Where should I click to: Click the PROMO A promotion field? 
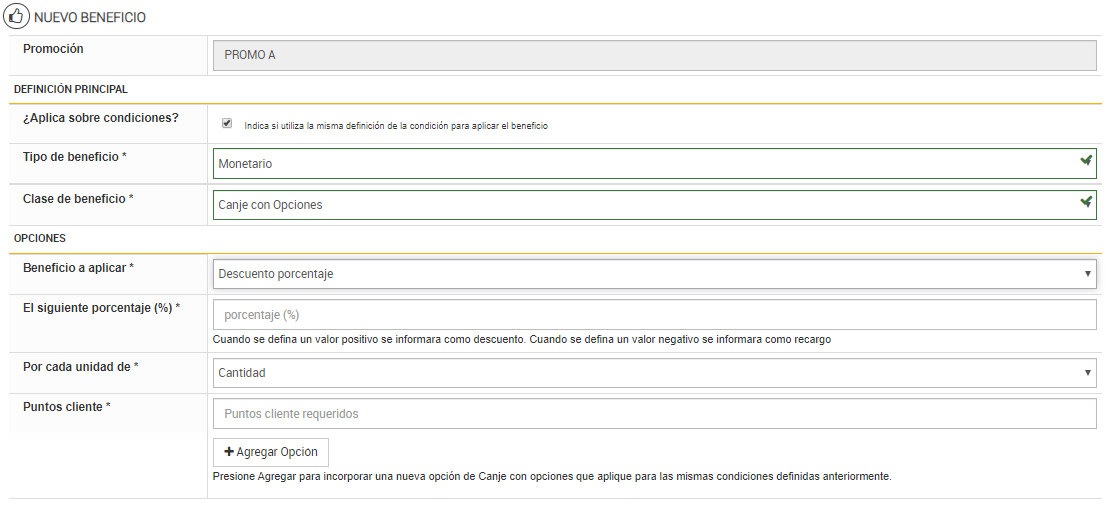pos(654,55)
